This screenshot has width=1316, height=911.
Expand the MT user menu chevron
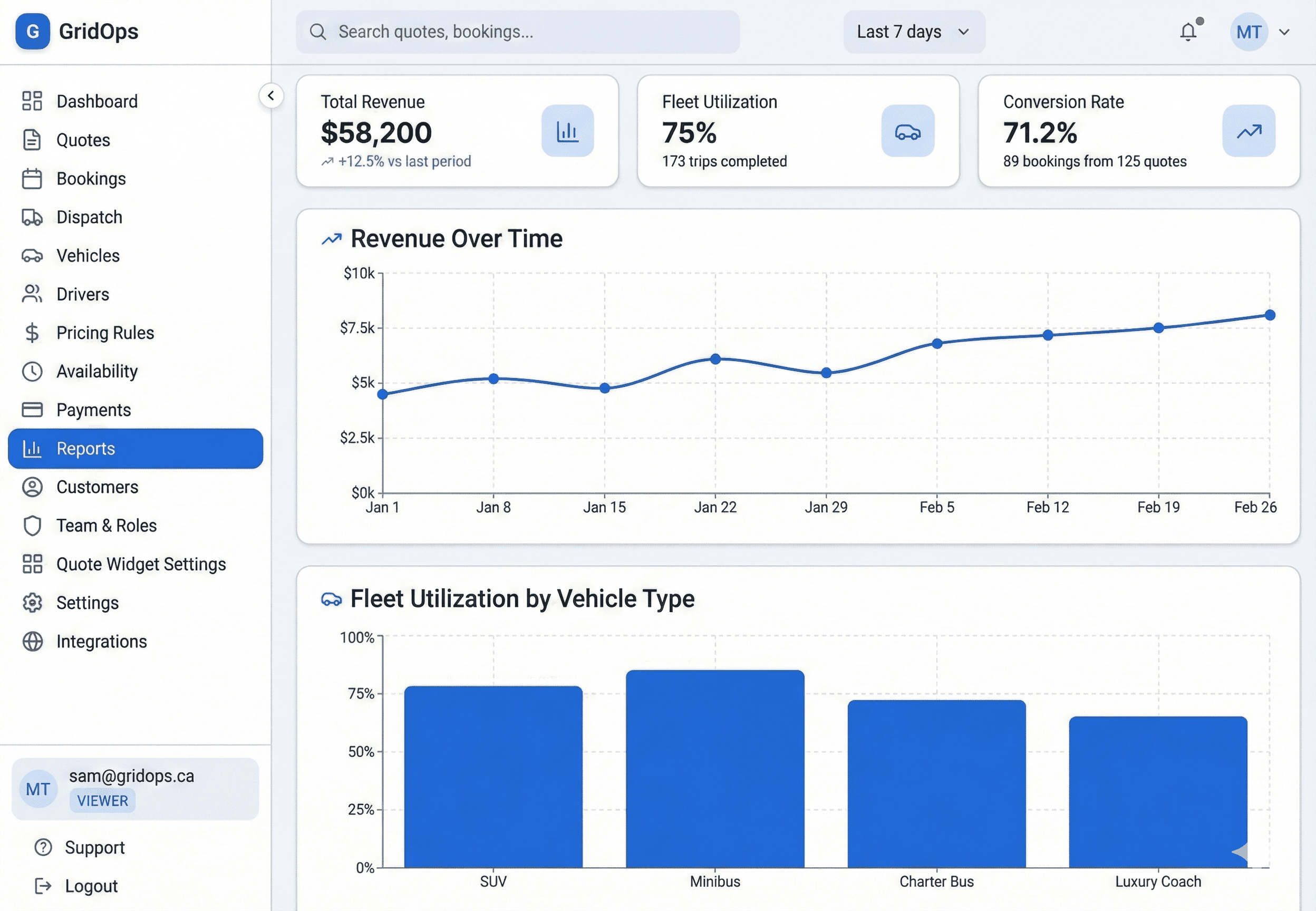(x=1284, y=32)
